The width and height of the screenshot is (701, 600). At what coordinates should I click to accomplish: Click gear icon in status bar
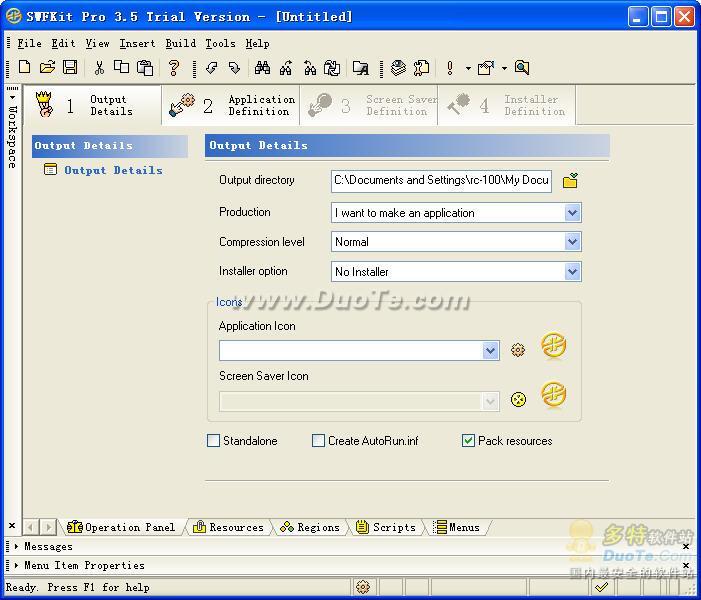coord(363,587)
